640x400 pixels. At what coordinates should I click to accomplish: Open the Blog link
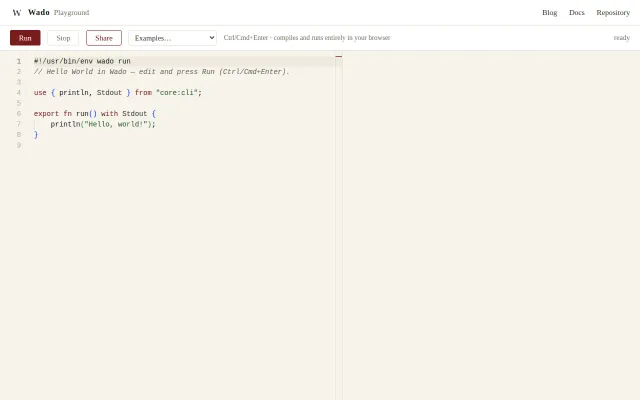pyautogui.click(x=549, y=13)
